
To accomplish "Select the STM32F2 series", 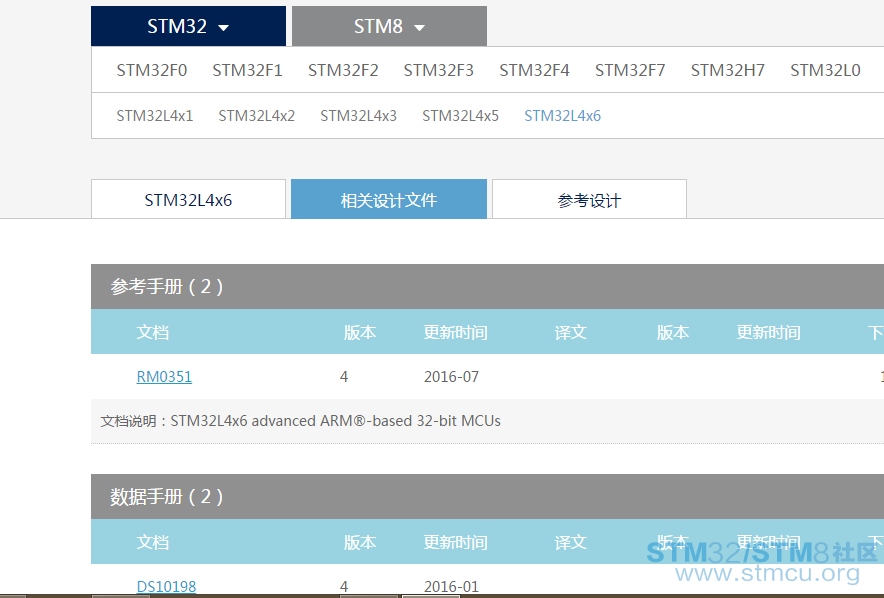I will (343, 70).
